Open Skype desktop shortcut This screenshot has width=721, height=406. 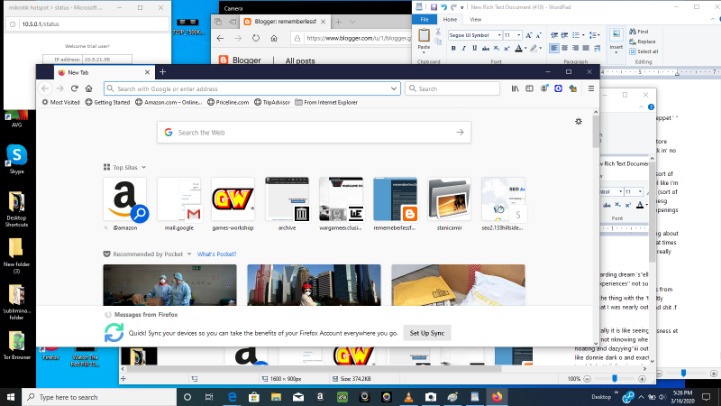point(17,159)
